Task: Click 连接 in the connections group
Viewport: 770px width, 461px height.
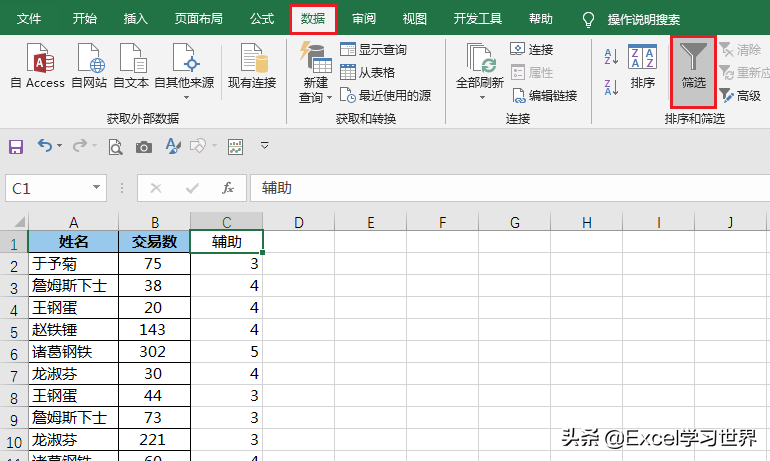Action: [531, 49]
